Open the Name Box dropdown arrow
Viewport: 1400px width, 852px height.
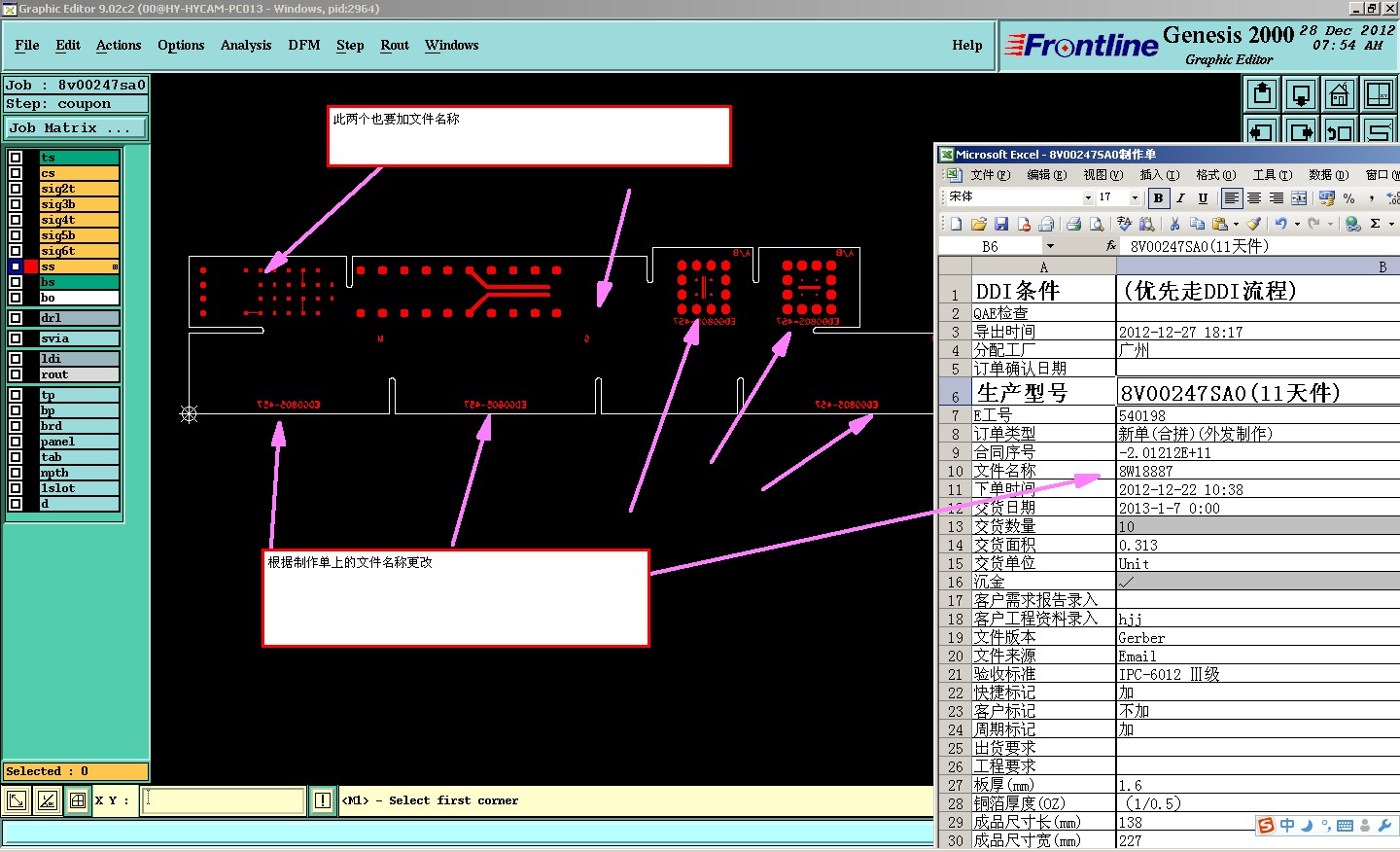1050,246
